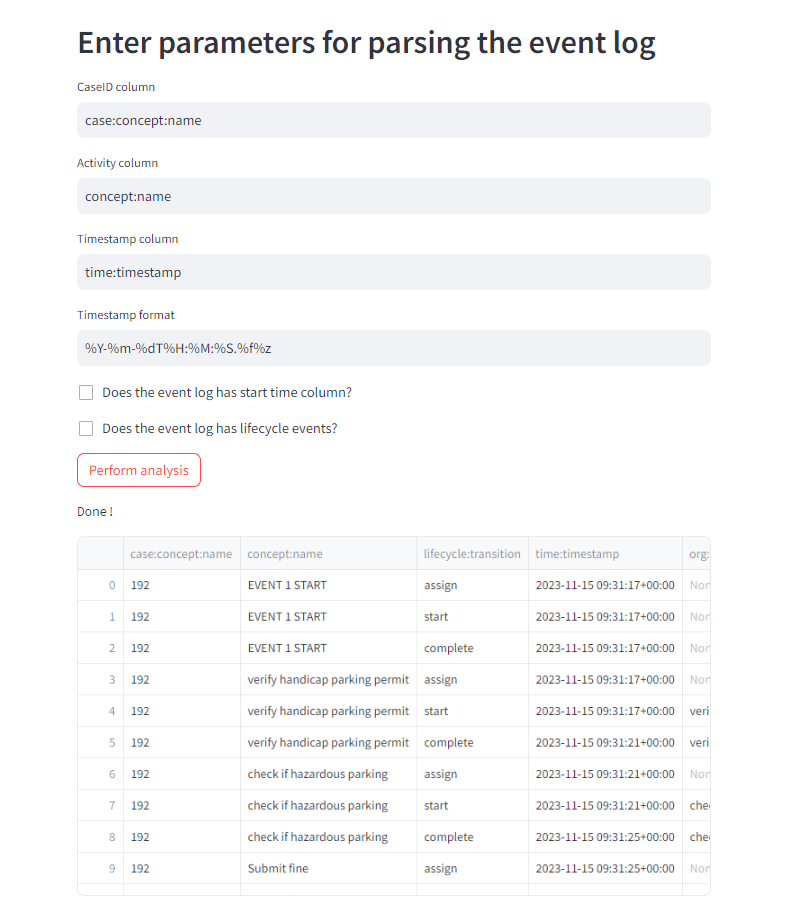Select the check if hazardous parking cell
811x907 pixels.
click(318, 774)
